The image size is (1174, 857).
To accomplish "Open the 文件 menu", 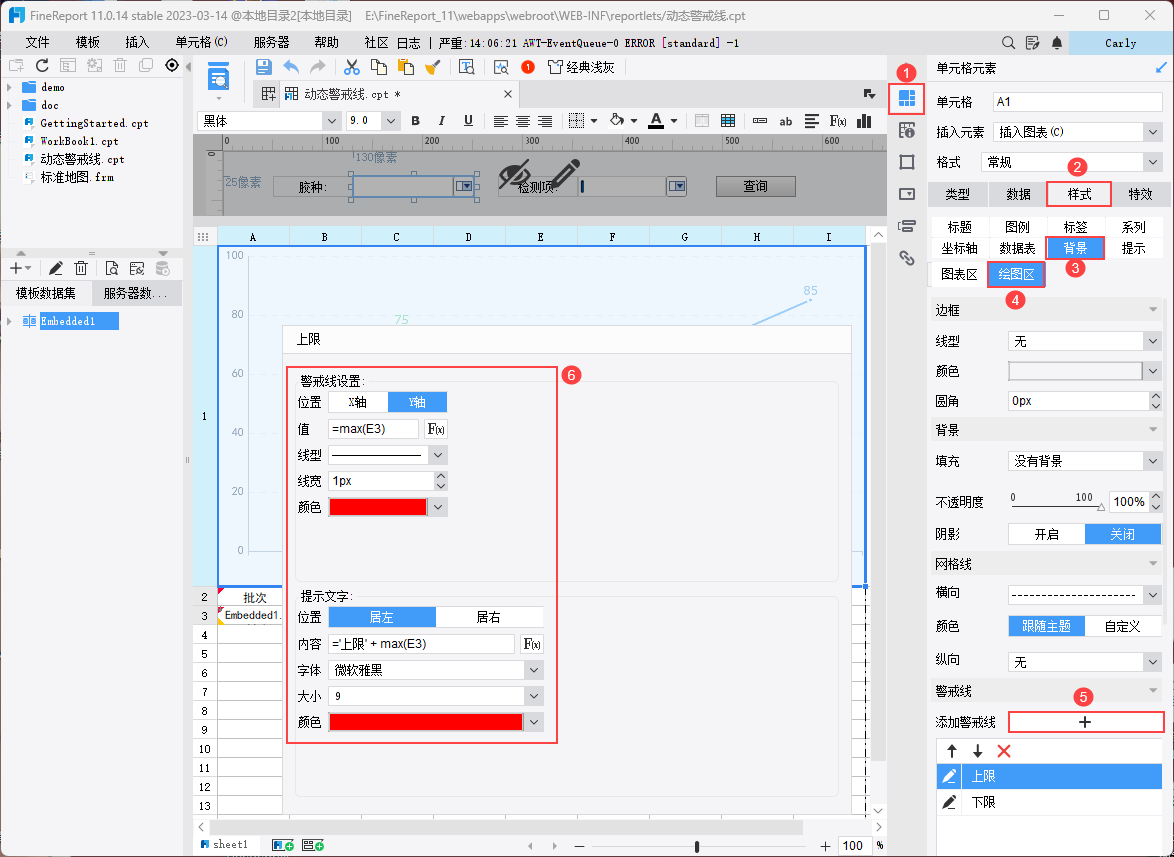I will [x=37, y=43].
